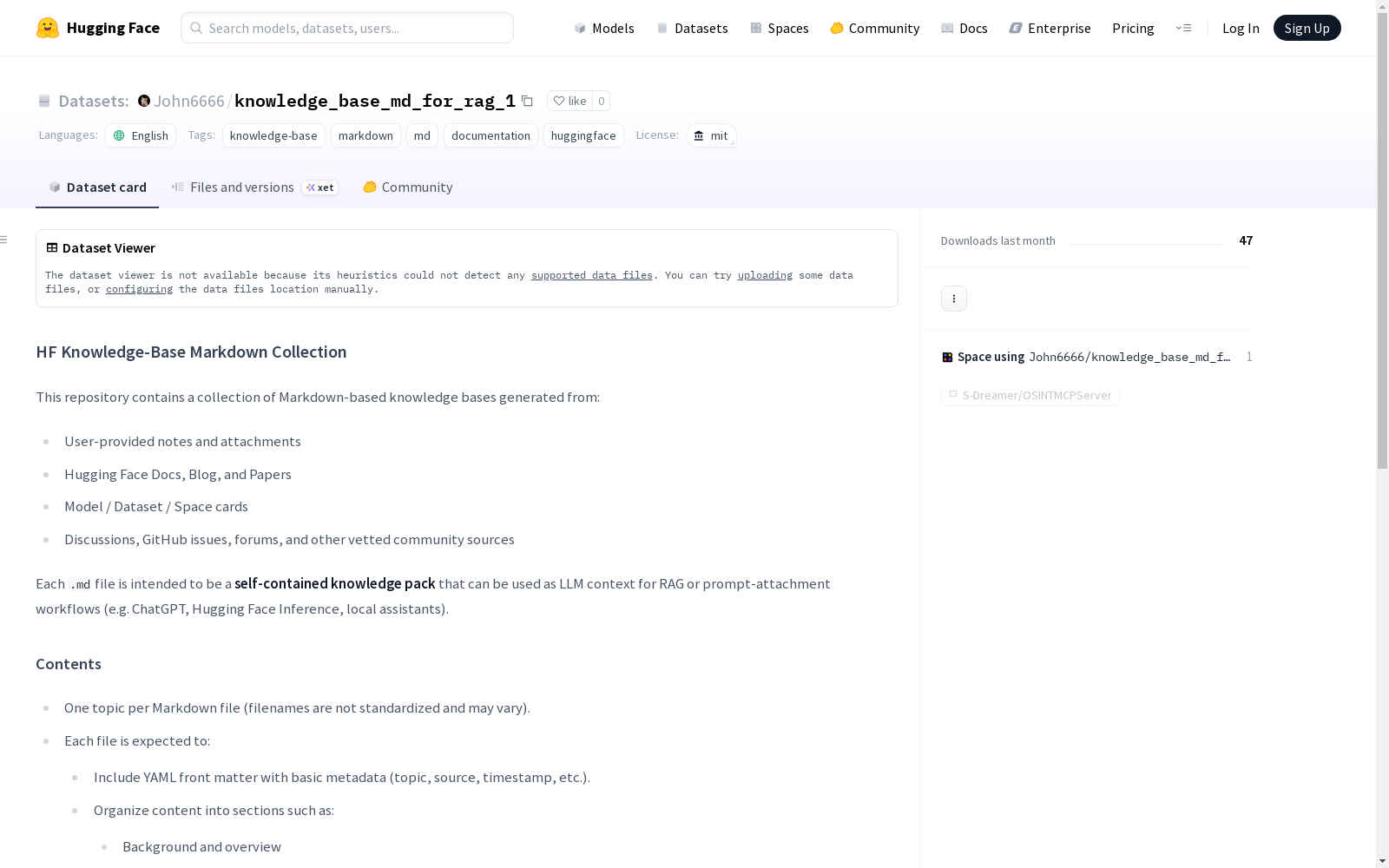The height and width of the screenshot is (868, 1389).
Task: Toggle the table of contents sidebar icon
Action: coord(4,240)
